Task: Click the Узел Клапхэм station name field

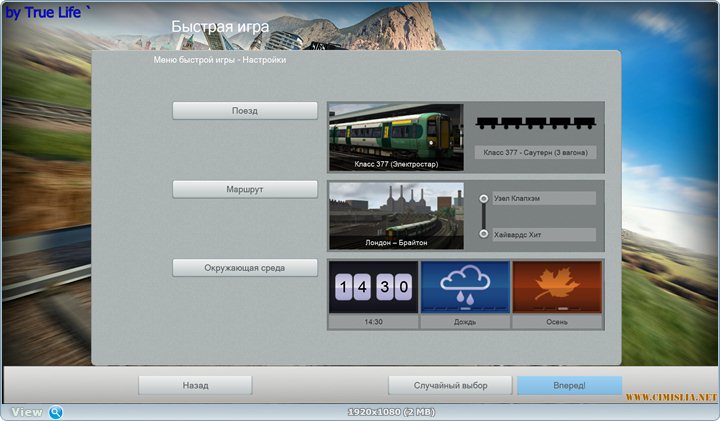Action: [543, 198]
